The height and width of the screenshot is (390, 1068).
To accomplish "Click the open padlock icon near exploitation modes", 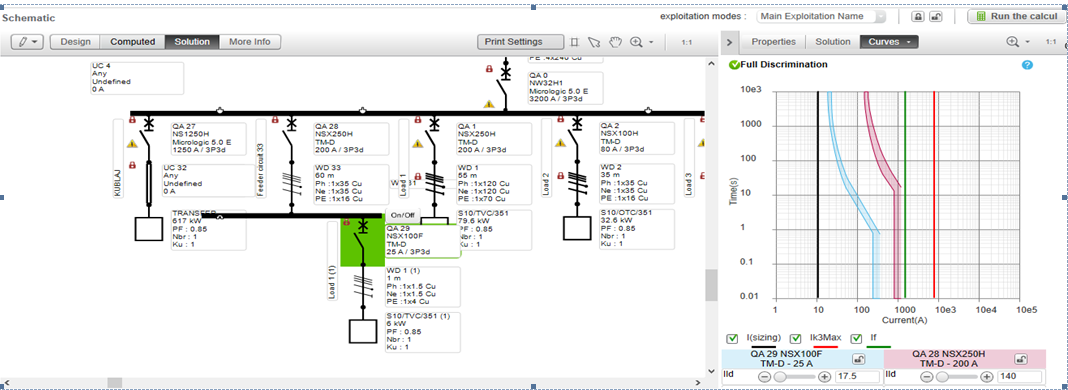I will [x=936, y=16].
